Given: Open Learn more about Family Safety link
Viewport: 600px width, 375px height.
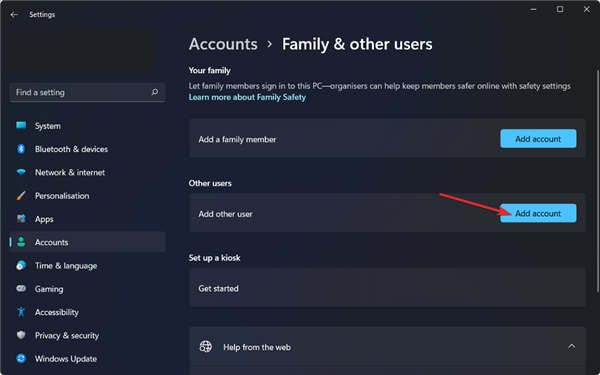Looking at the screenshot, I should click(247, 97).
